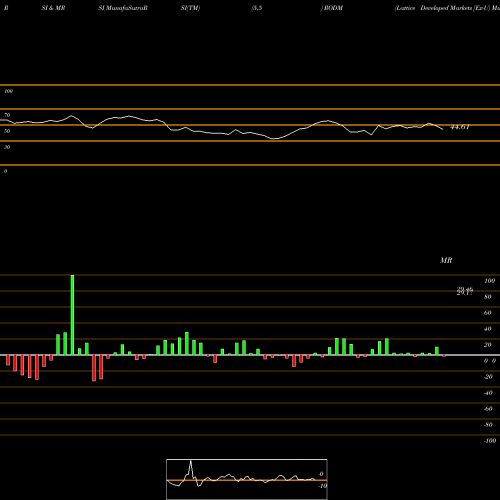Click the MR axis label 60

[x=488, y=313]
